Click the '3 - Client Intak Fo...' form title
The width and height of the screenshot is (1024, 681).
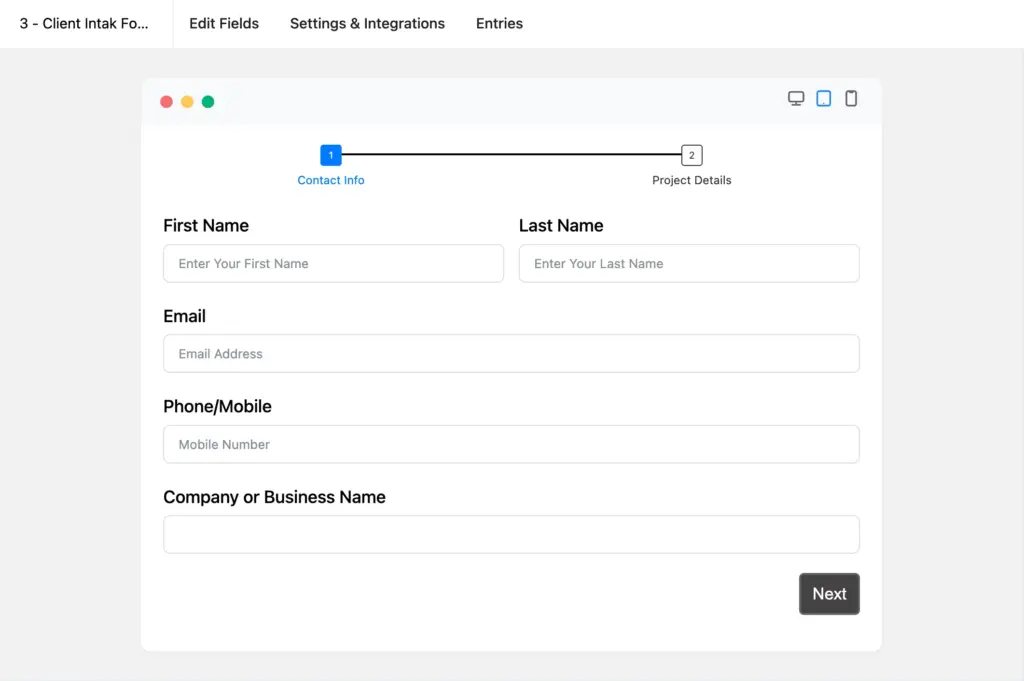84,24
